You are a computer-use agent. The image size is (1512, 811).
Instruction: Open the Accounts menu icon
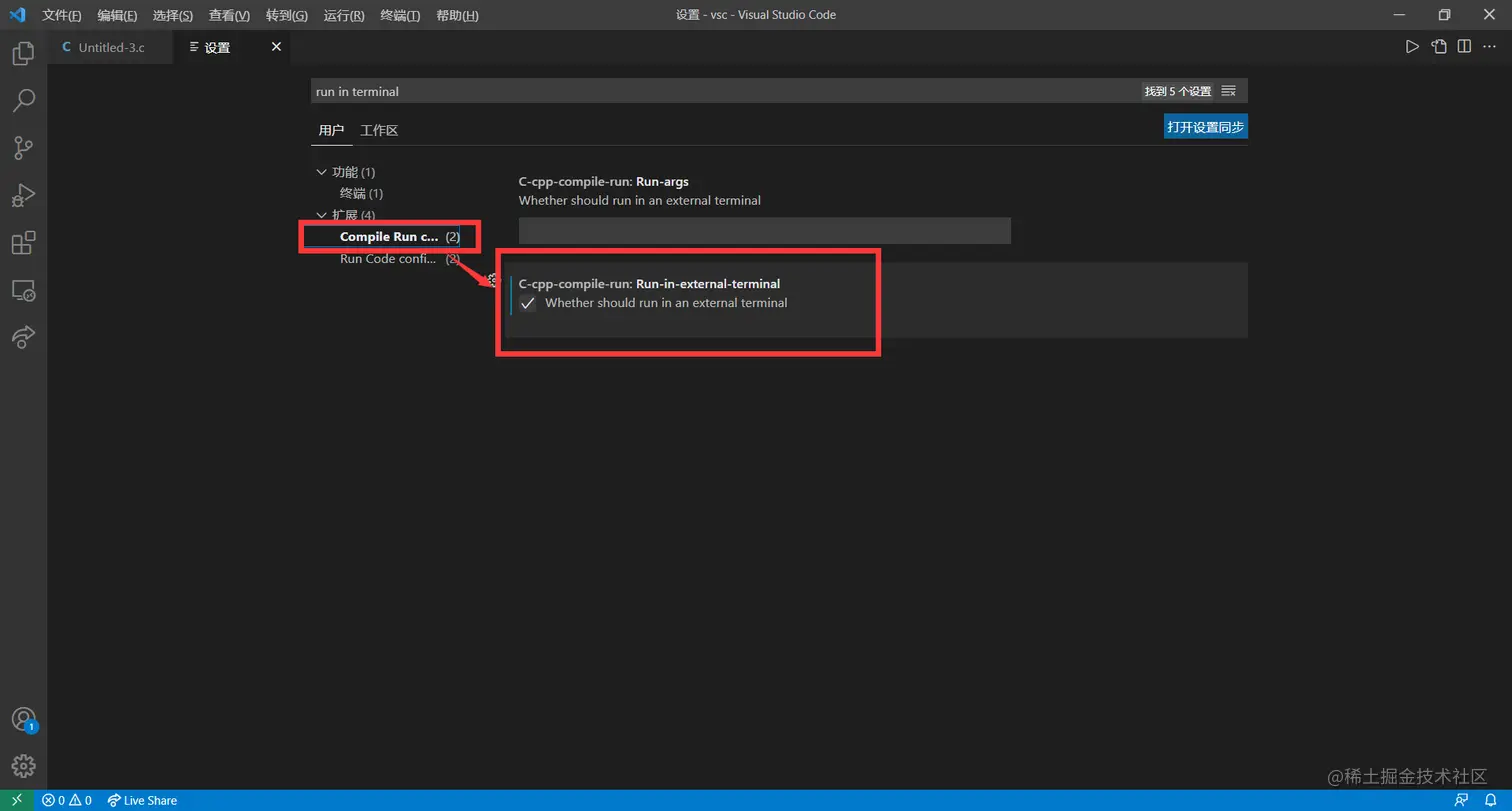point(23,719)
